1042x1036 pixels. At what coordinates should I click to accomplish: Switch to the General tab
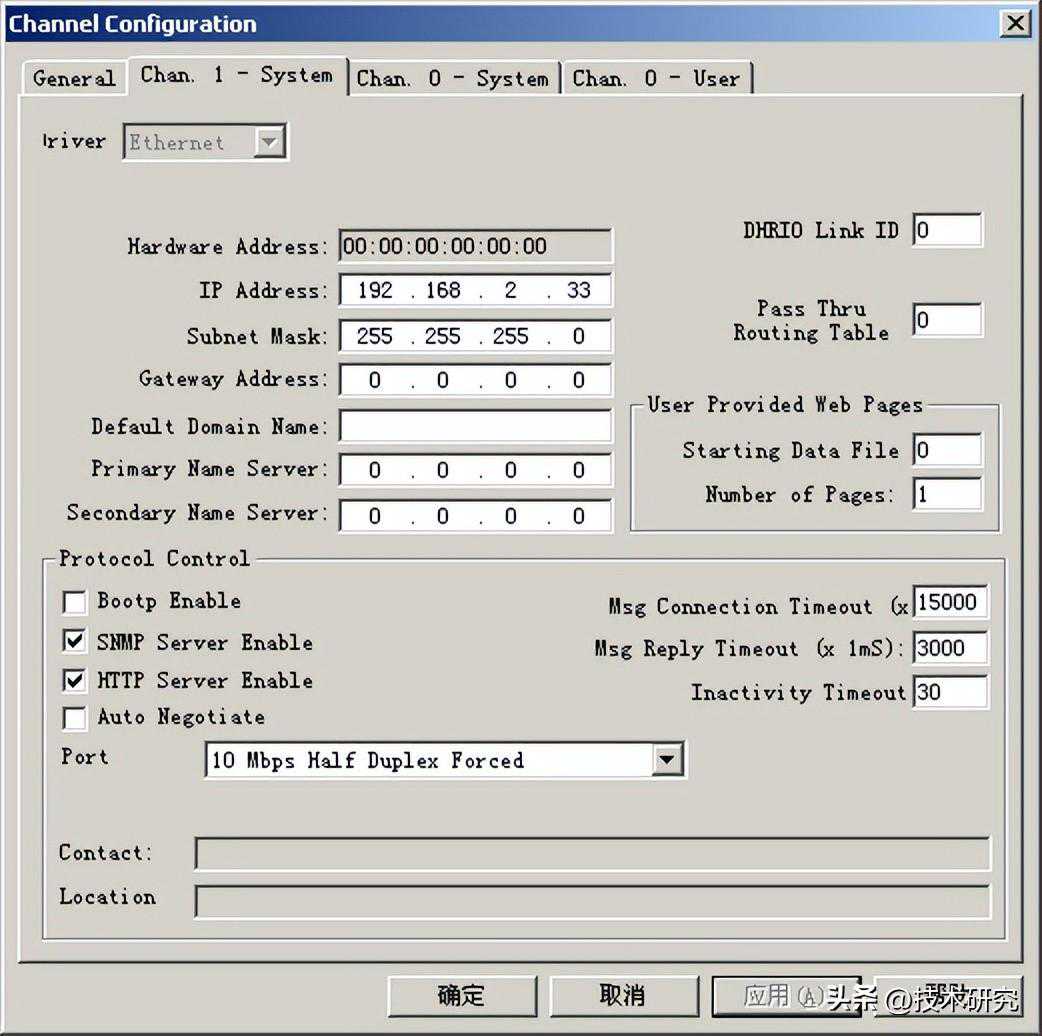pos(74,78)
